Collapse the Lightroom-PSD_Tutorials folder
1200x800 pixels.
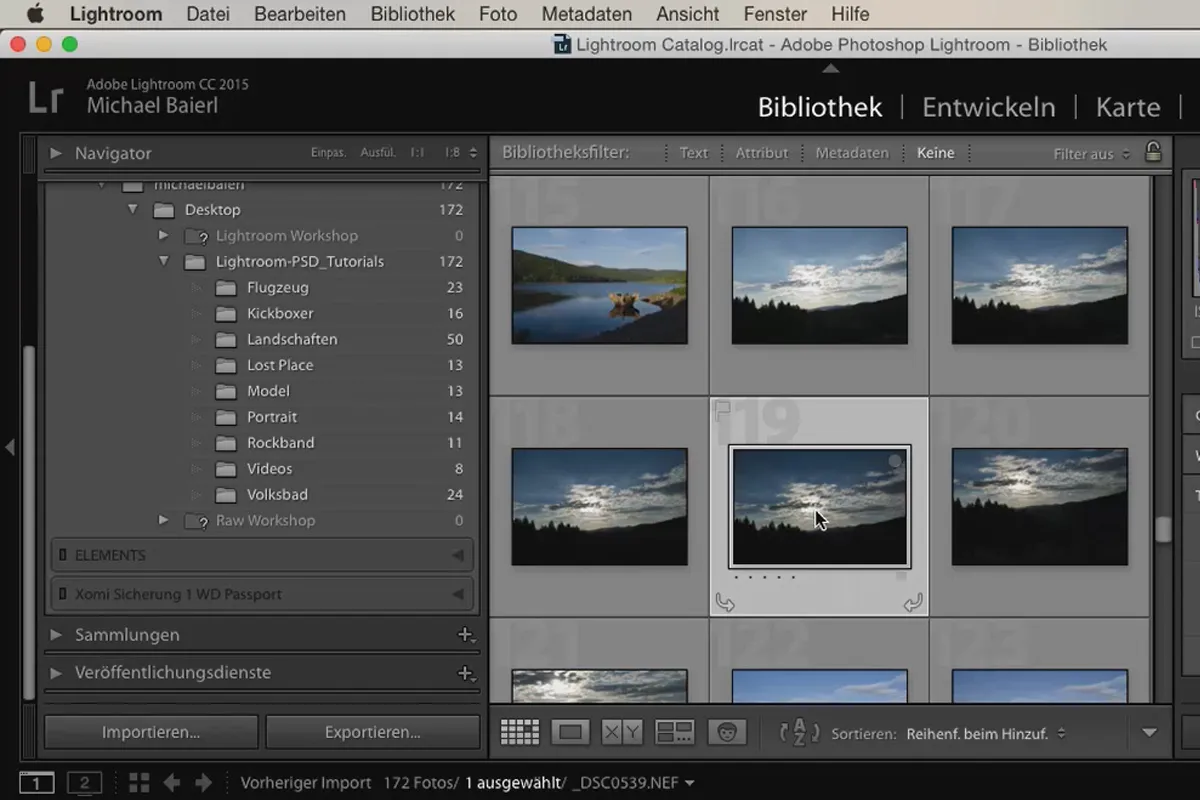(163, 262)
